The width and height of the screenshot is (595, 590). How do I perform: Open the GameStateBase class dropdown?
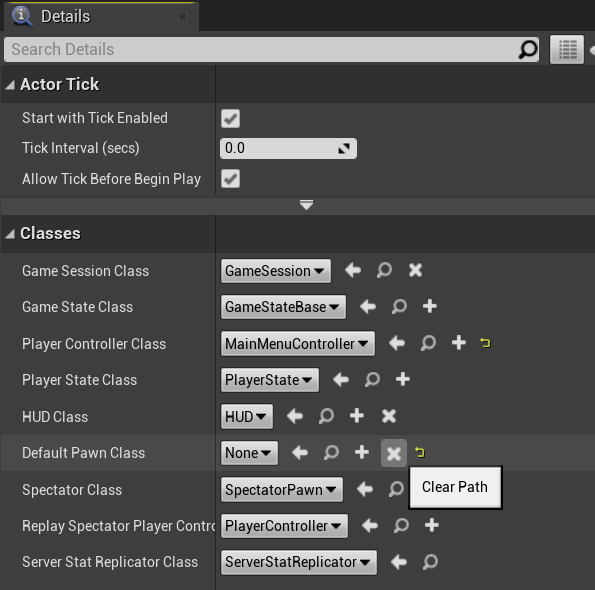click(x=283, y=307)
